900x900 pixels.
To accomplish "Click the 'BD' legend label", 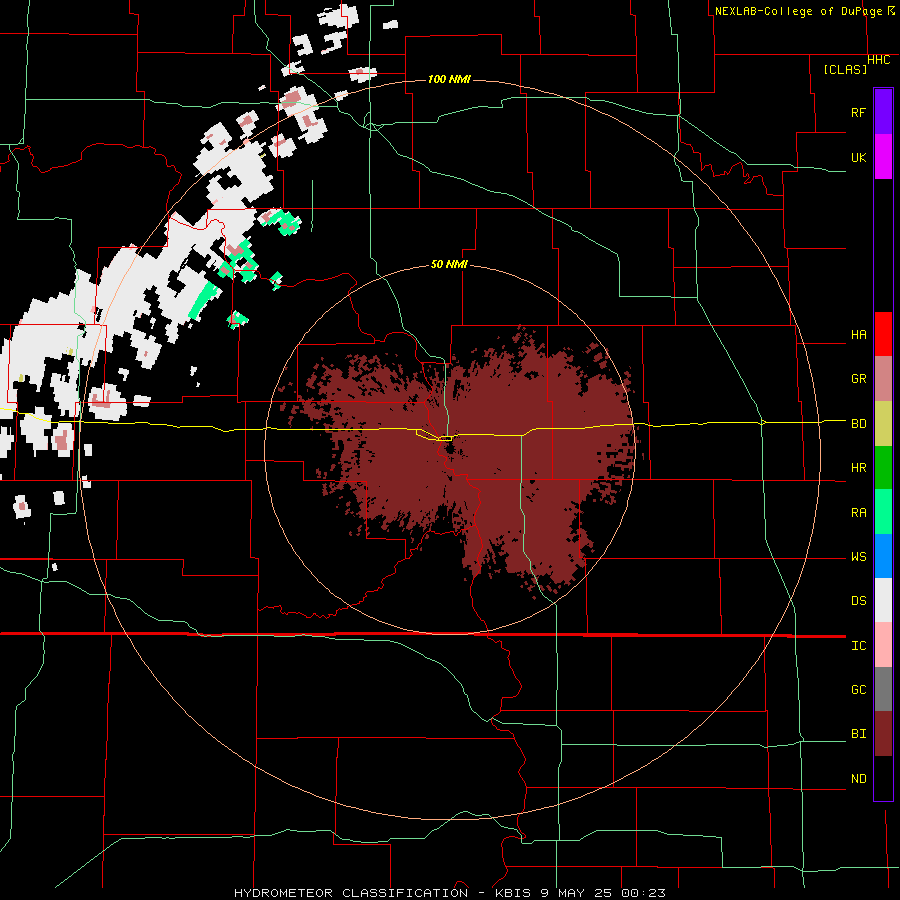I will pos(859,424).
